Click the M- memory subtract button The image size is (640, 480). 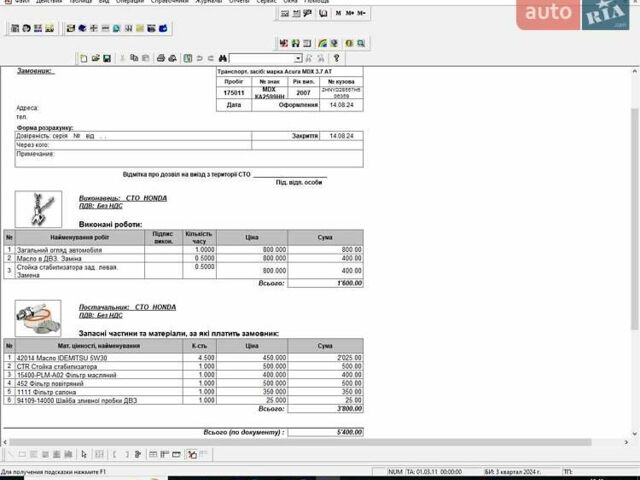click(361, 14)
